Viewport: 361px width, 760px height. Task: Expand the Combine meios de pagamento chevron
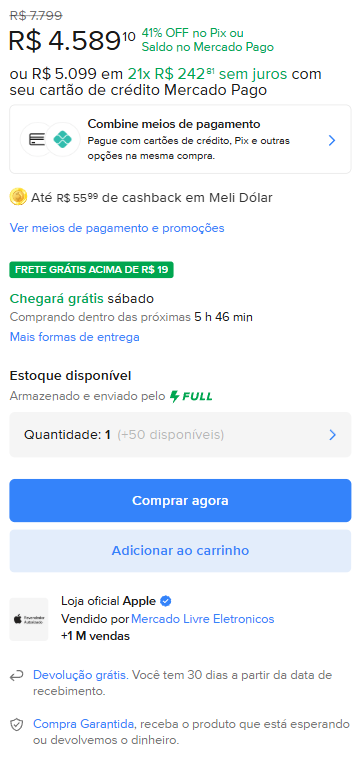(x=332, y=141)
